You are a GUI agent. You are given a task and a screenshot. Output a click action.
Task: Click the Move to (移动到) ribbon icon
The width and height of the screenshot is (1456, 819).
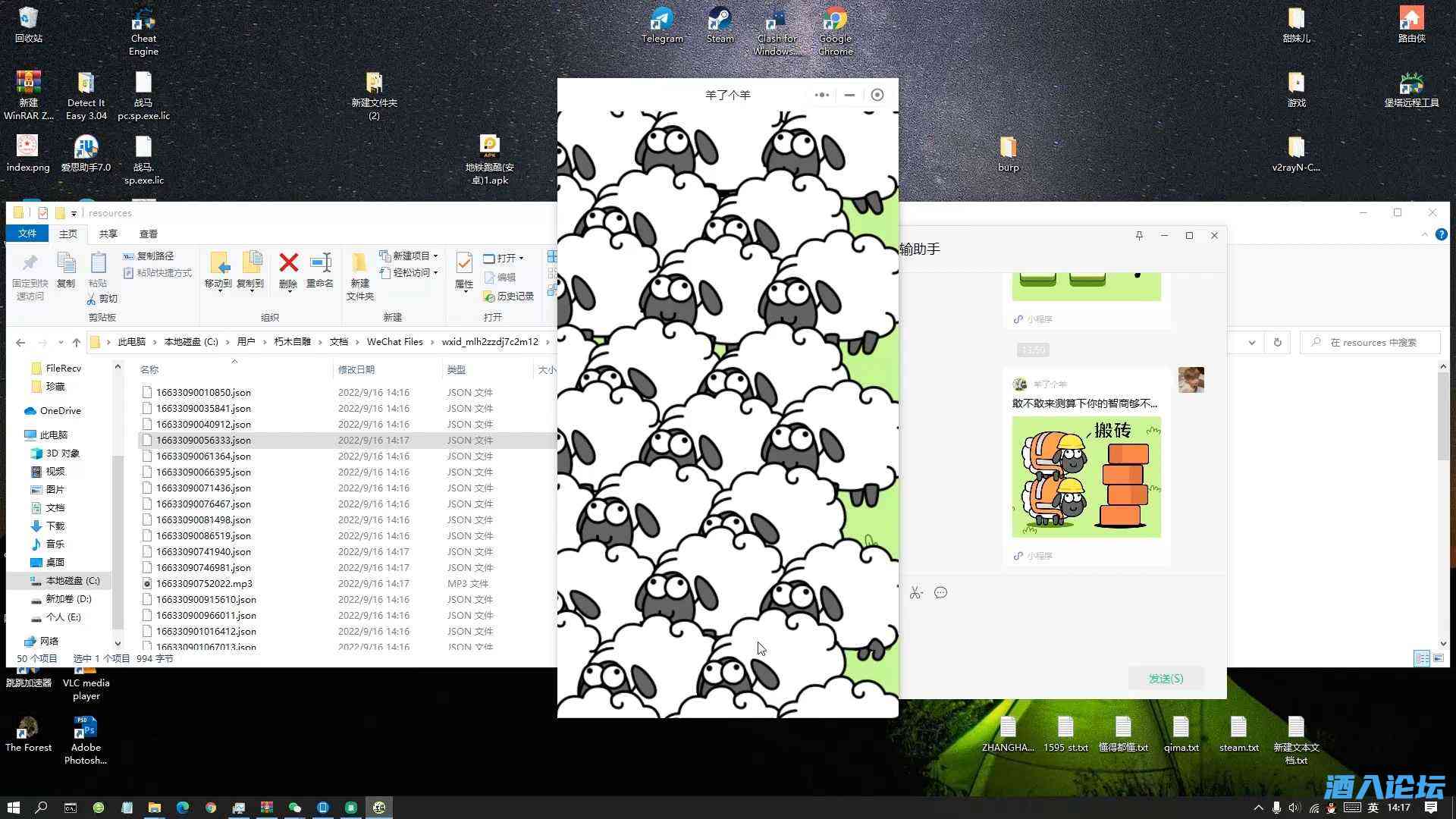tap(218, 271)
